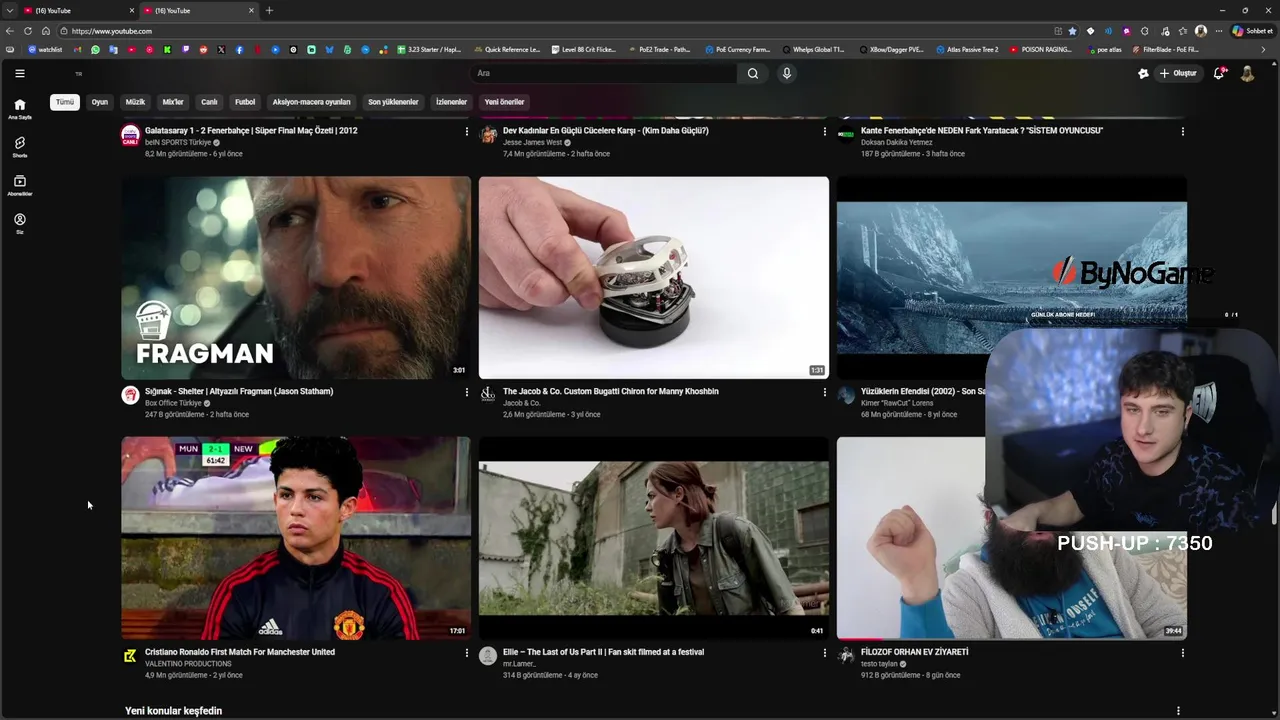Select Aksiyon-macera oyunları filter chip
Viewport: 1280px width, 720px height.
312,102
